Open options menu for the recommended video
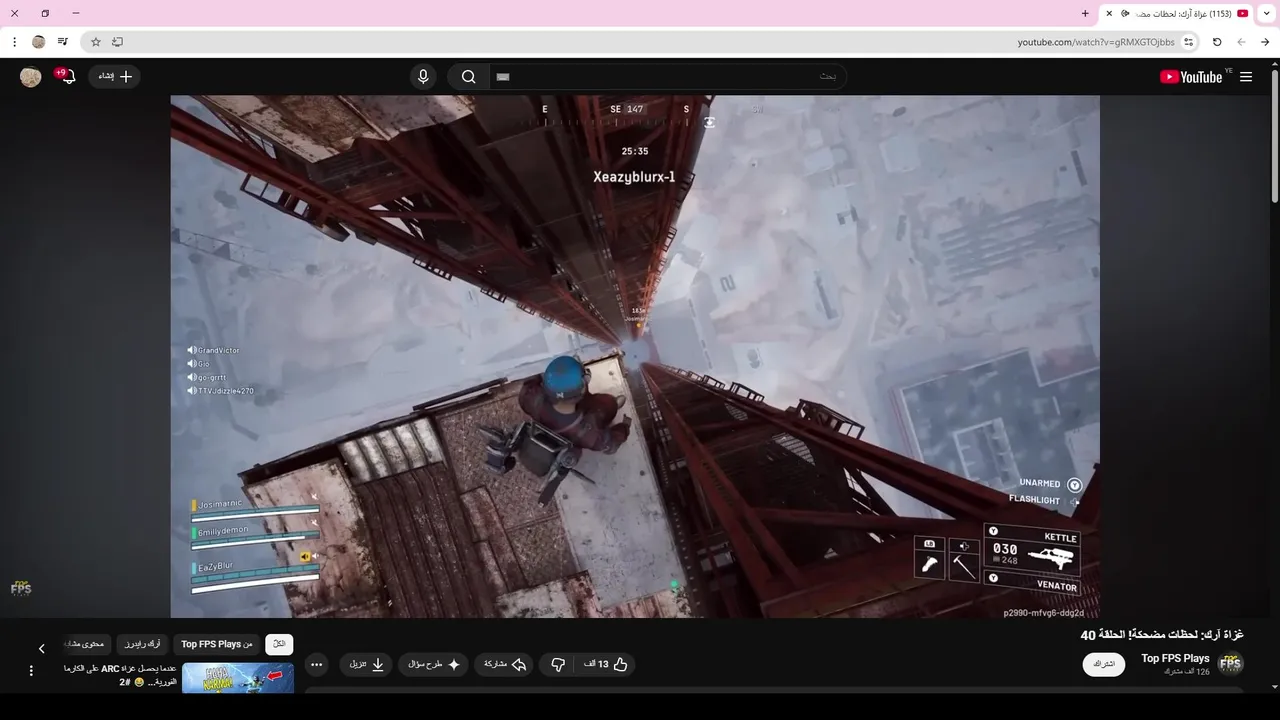Screen dimensions: 1280x720 click(31, 671)
